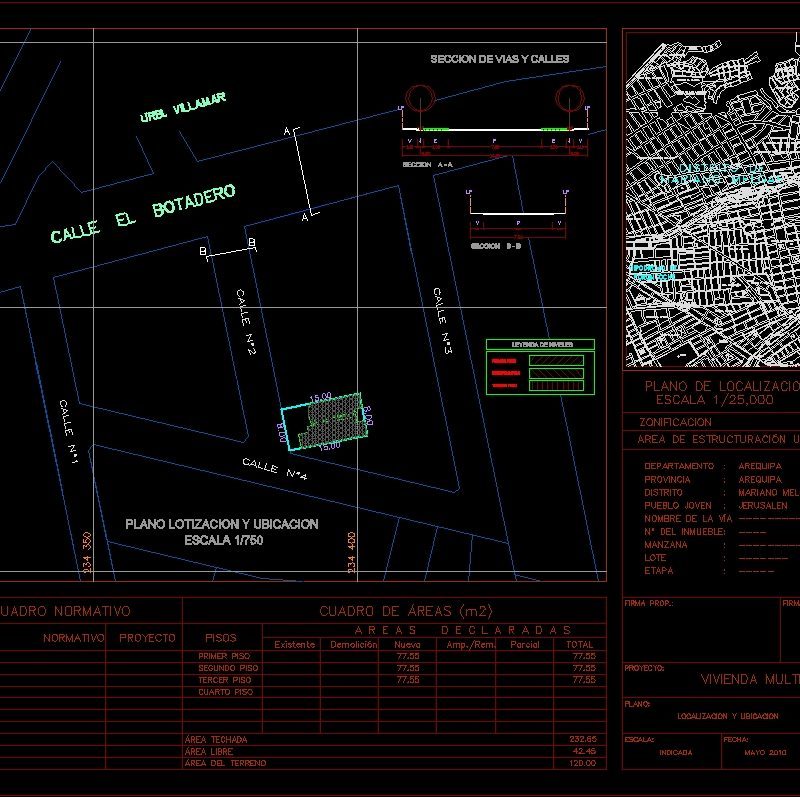The height and width of the screenshot is (797, 800).
Task: Click the PLANO LOTIZACION Y UBICACION title
Action: click(222, 524)
